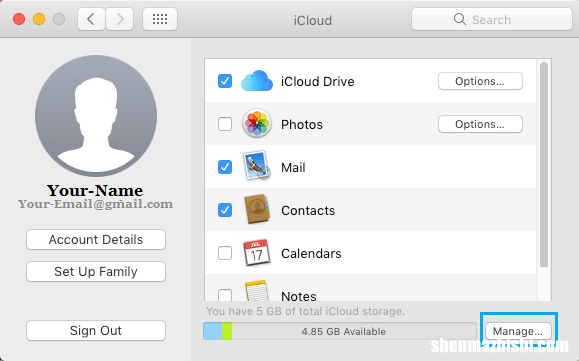The width and height of the screenshot is (579, 361).
Task: Click the blue segment of storage bar
Action: pos(213,331)
